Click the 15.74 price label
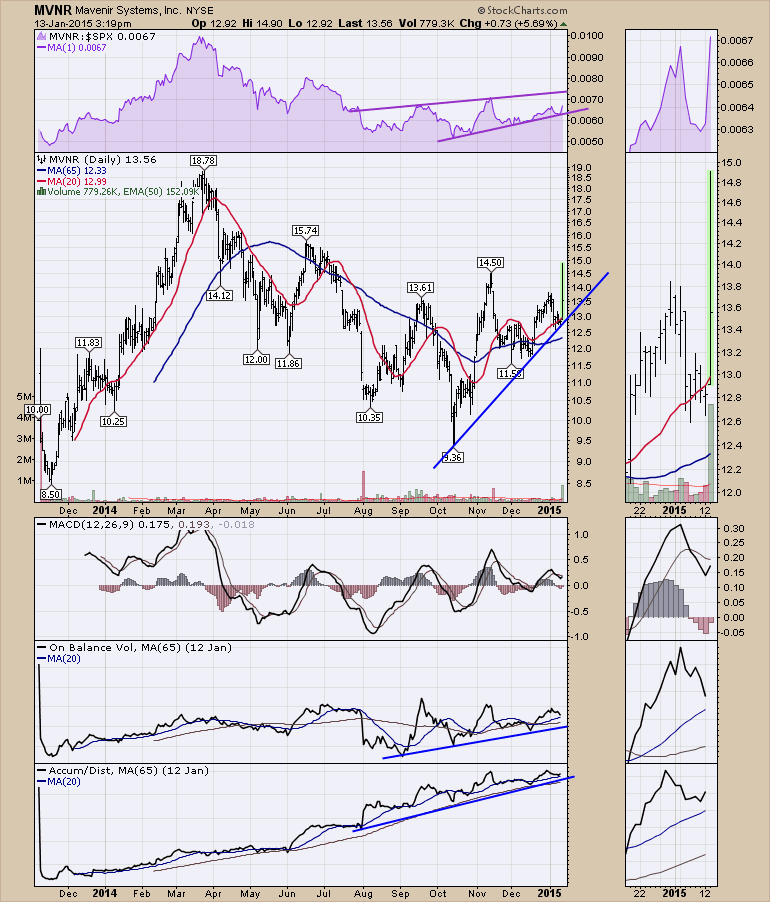 305,230
